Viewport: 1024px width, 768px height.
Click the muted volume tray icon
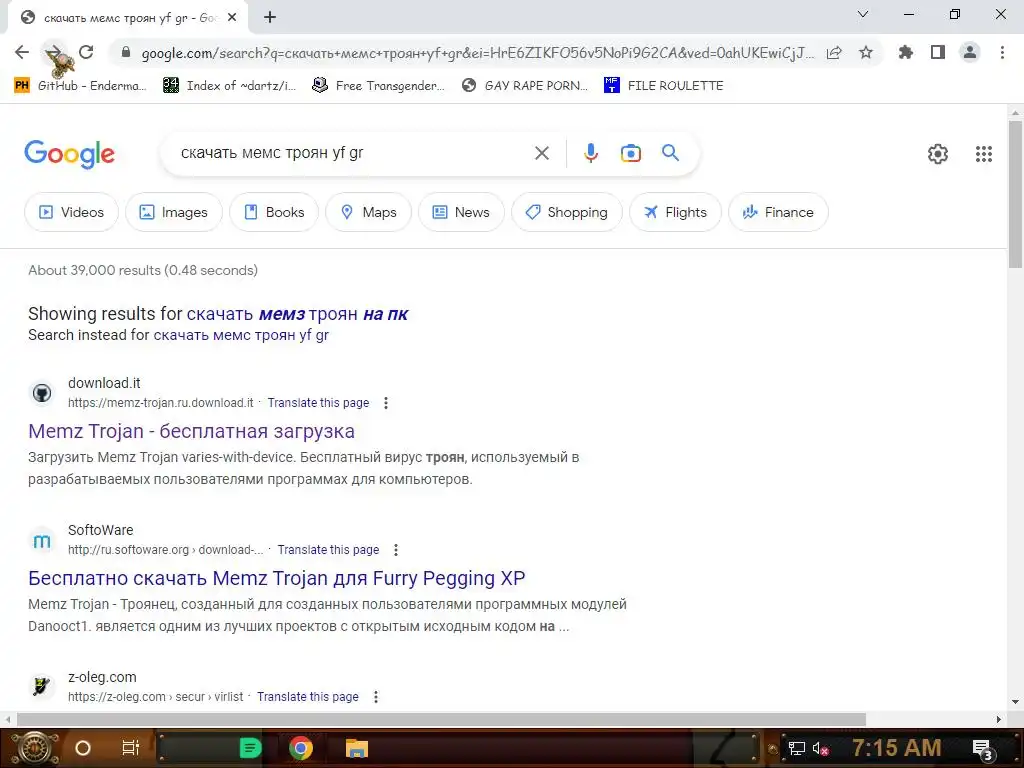[820, 748]
